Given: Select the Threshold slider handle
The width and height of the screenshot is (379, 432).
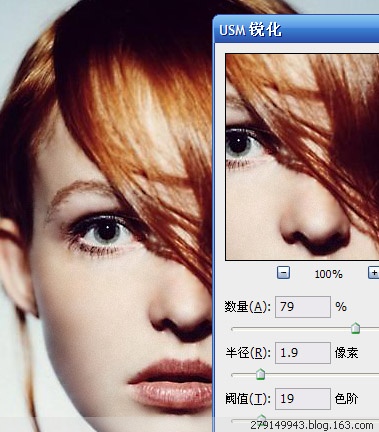Looking at the screenshot, I should [262, 418].
